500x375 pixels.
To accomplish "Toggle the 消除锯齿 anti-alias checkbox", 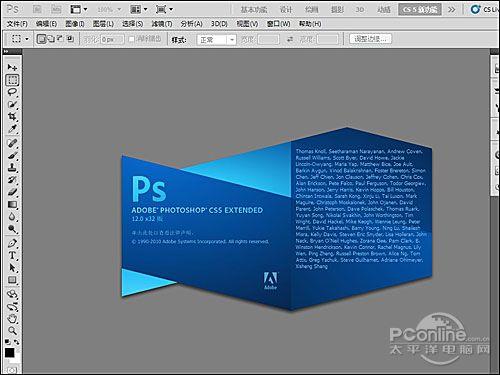I will (131, 39).
